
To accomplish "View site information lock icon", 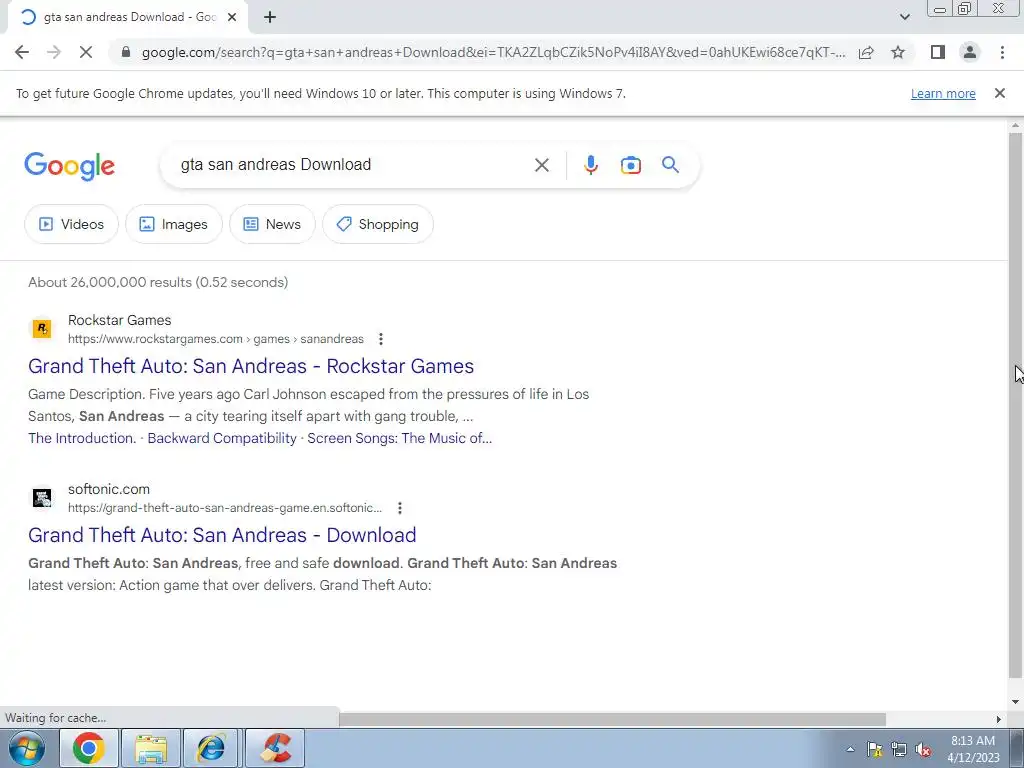I will [x=126, y=52].
